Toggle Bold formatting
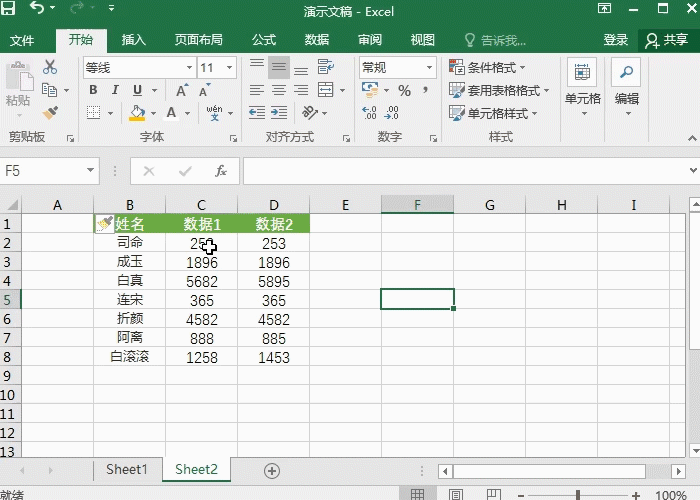The image size is (700, 500). click(x=93, y=90)
